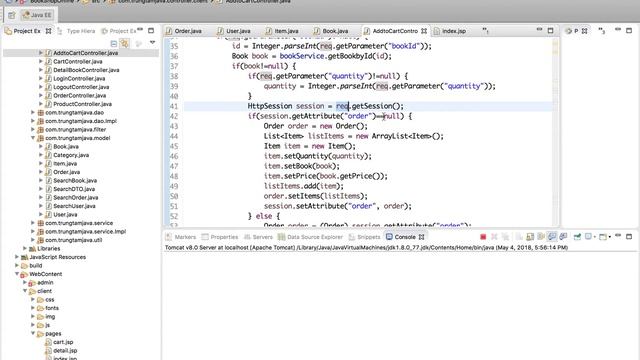Click the com.trungtamjava.util package icon

coord(40,240)
